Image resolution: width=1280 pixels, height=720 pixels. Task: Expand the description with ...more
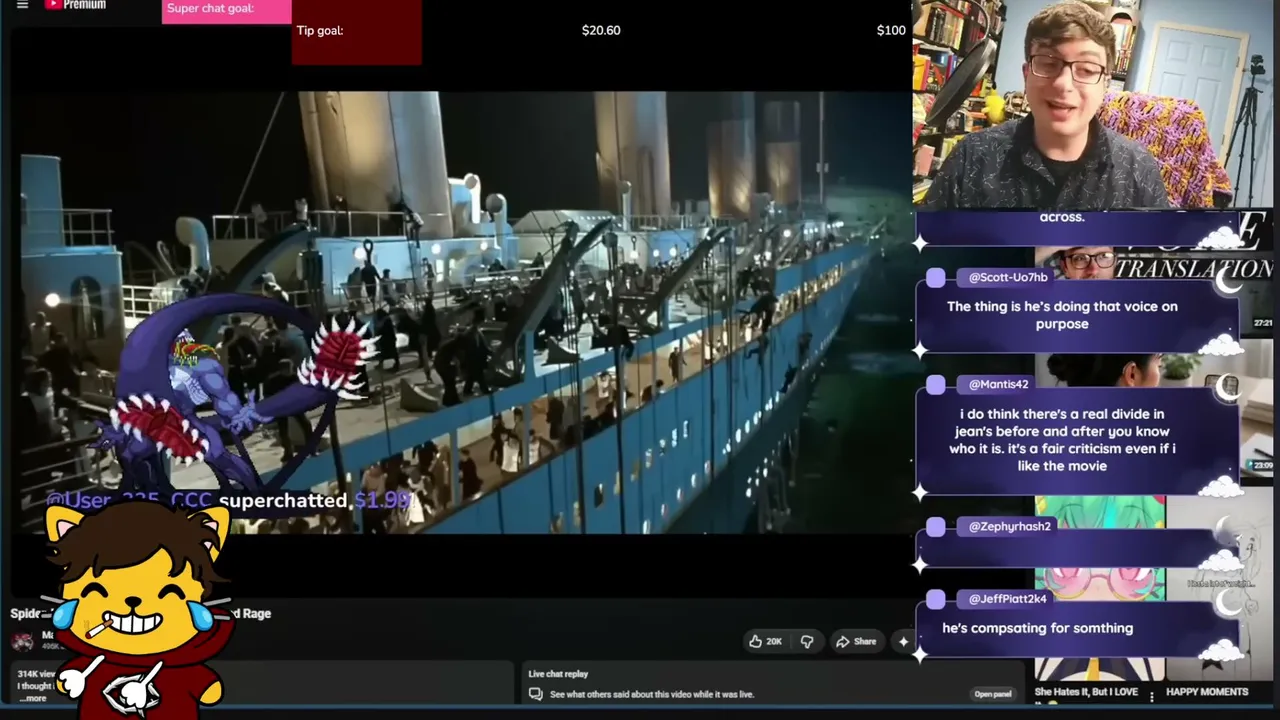tap(34, 698)
